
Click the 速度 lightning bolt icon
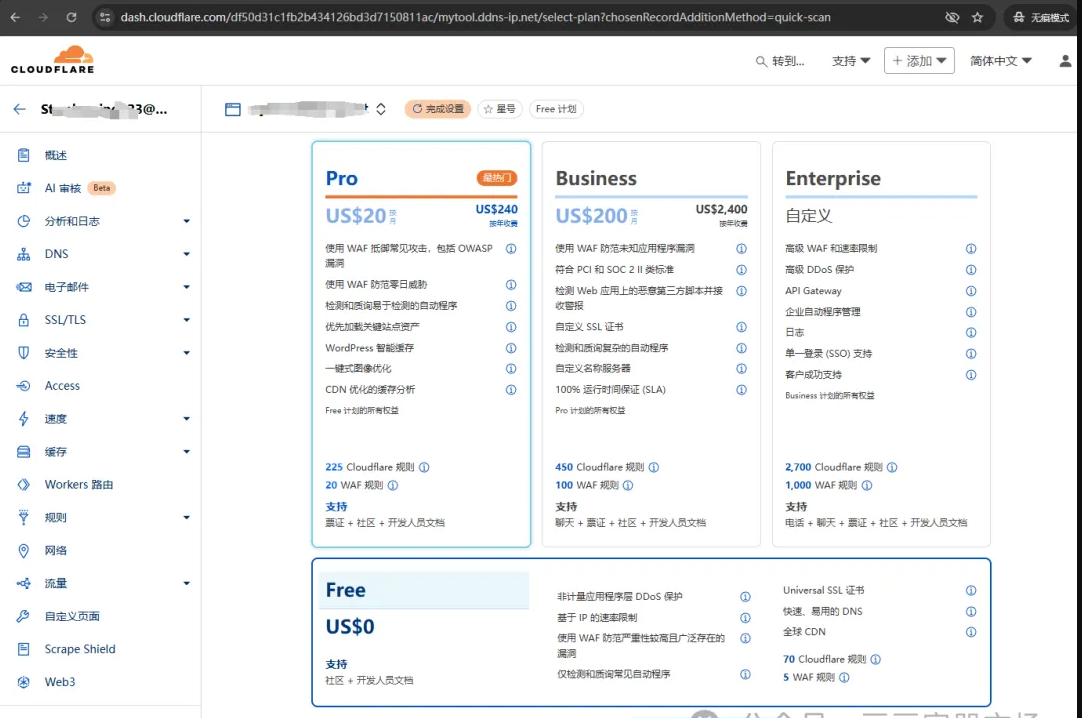[23, 419]
